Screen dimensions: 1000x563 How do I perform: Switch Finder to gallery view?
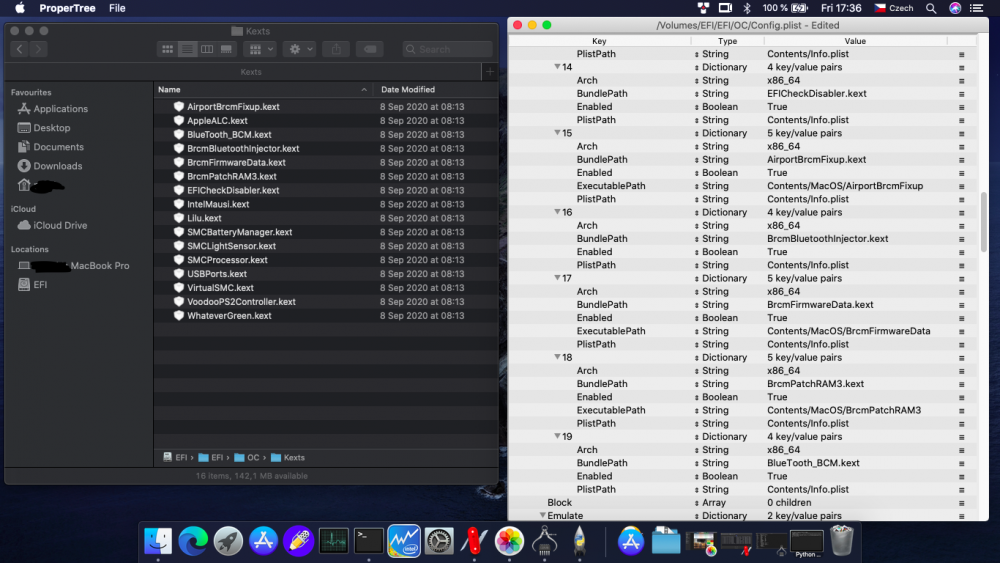tap(226, 49)
